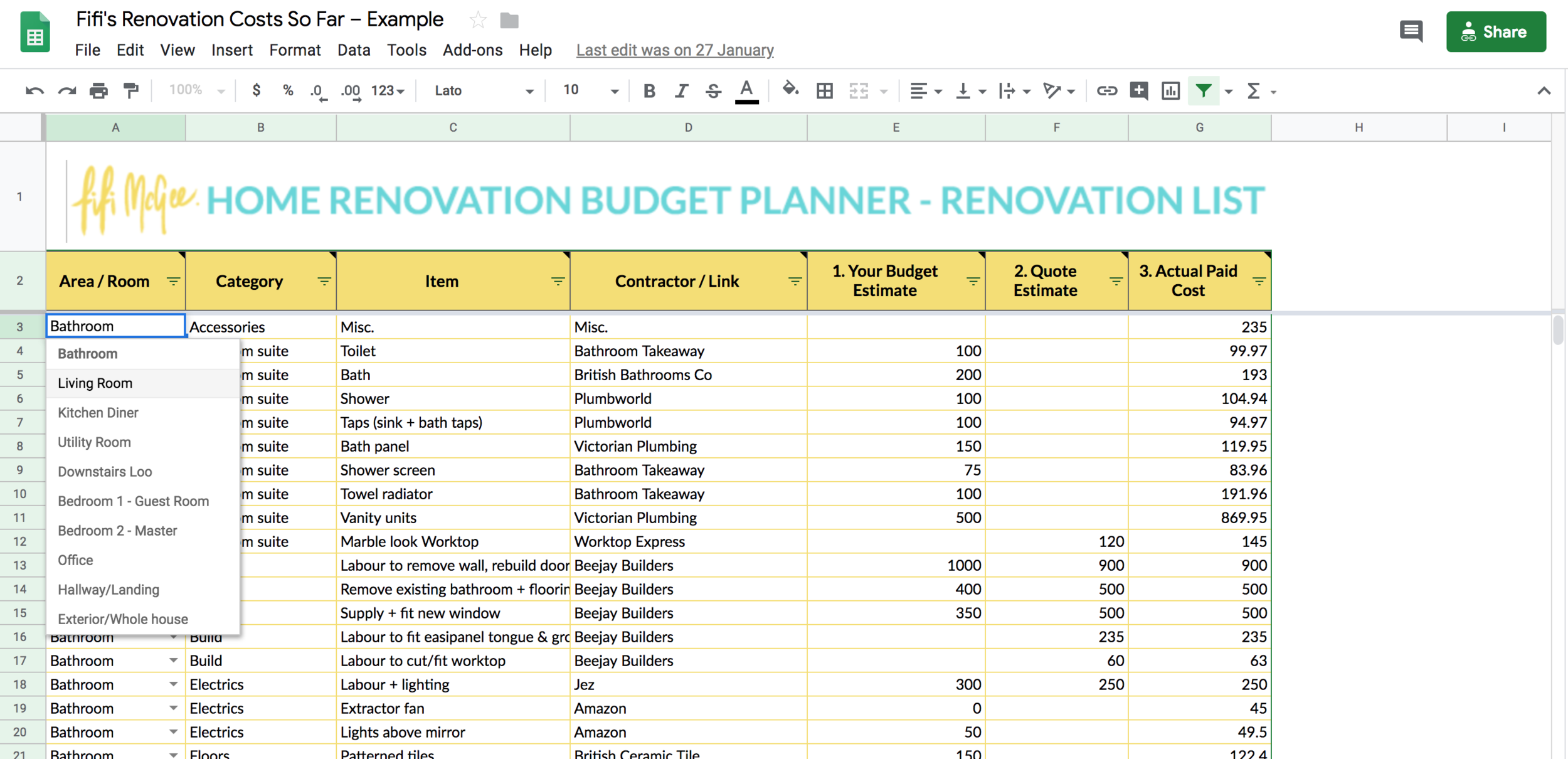Insert link with chain icon
The height and width of the screenshot is (759, 1568).
point(1106,91)
